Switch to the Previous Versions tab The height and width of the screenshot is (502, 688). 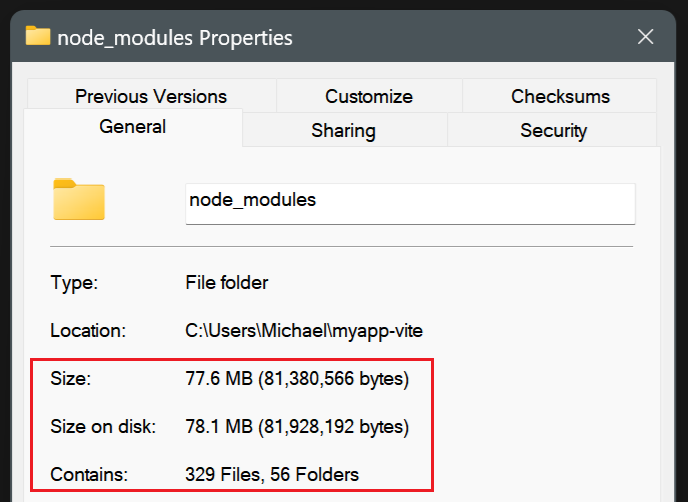click(x=151, y=96)
